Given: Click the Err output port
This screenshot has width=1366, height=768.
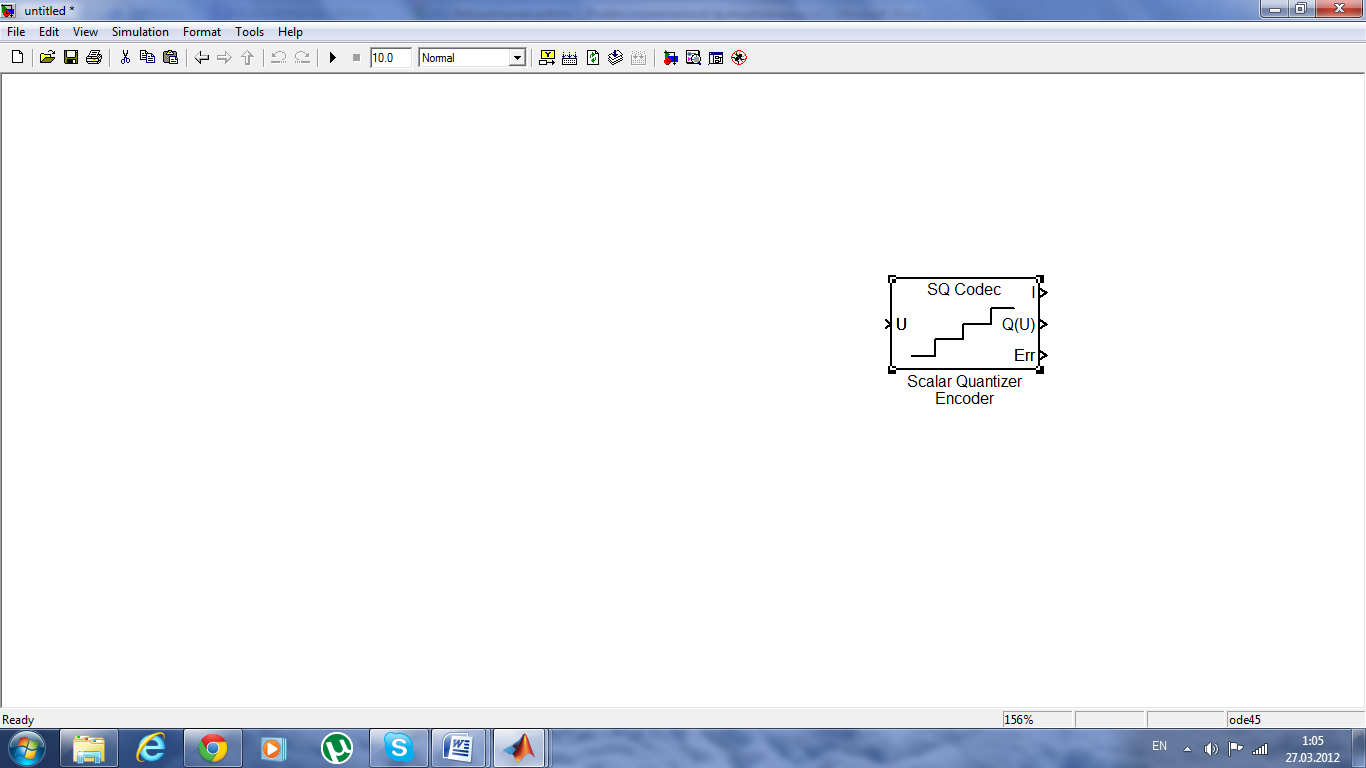Looking at the screenshot, I should tap(1044, 355).
